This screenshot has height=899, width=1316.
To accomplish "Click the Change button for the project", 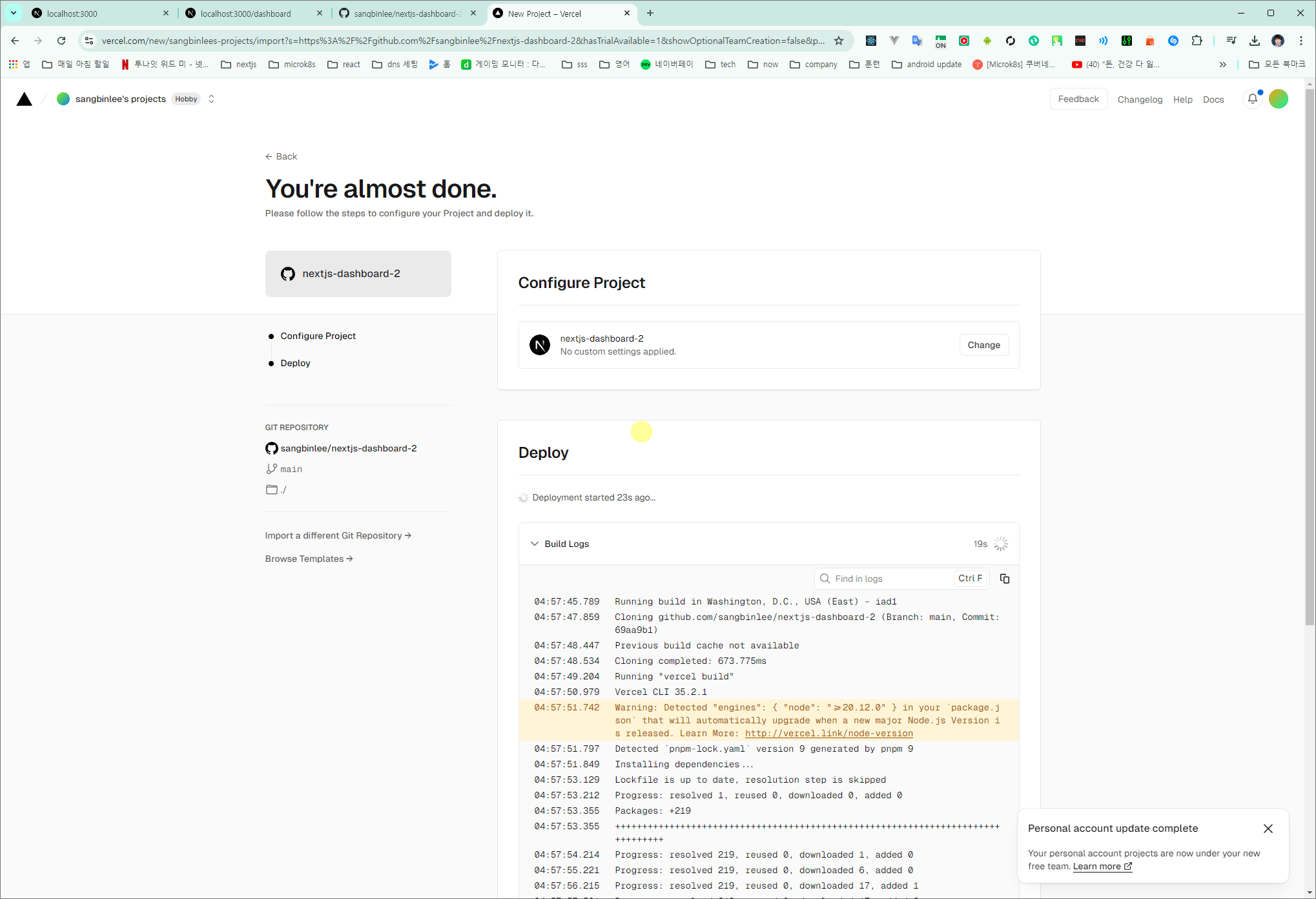I will (983, 345).
